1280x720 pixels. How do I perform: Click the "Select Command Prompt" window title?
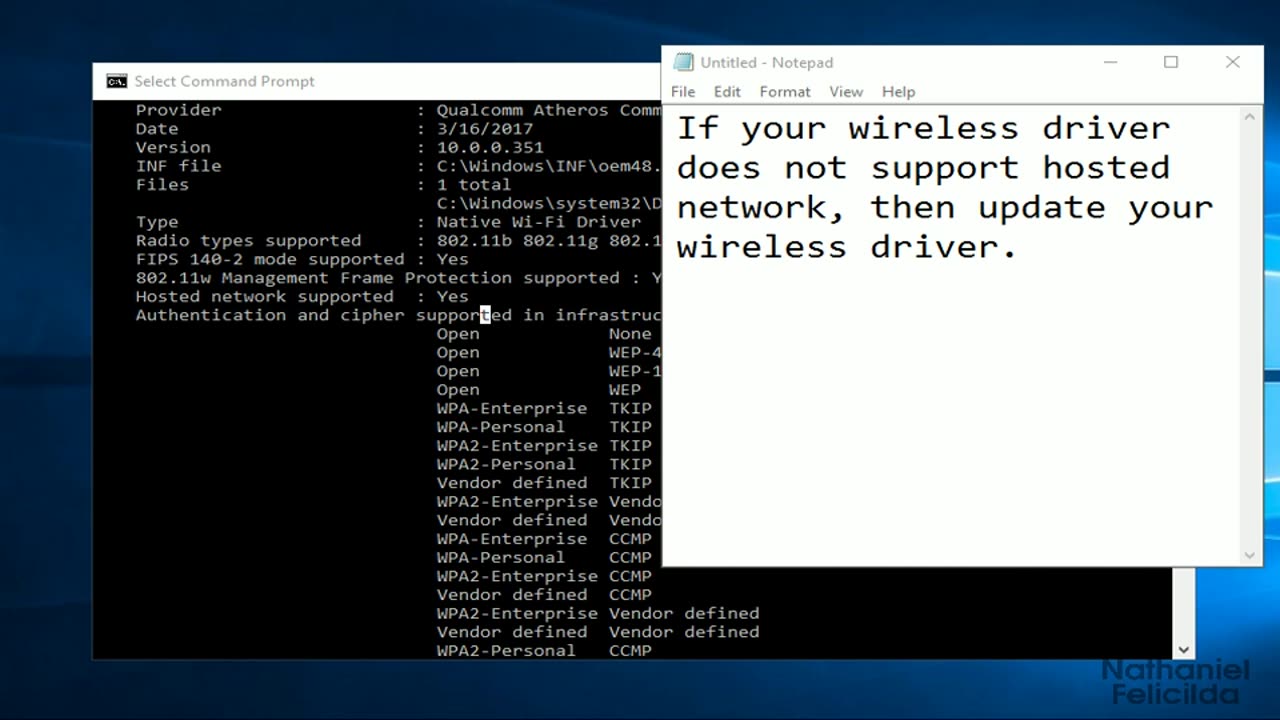pos(225,81)
